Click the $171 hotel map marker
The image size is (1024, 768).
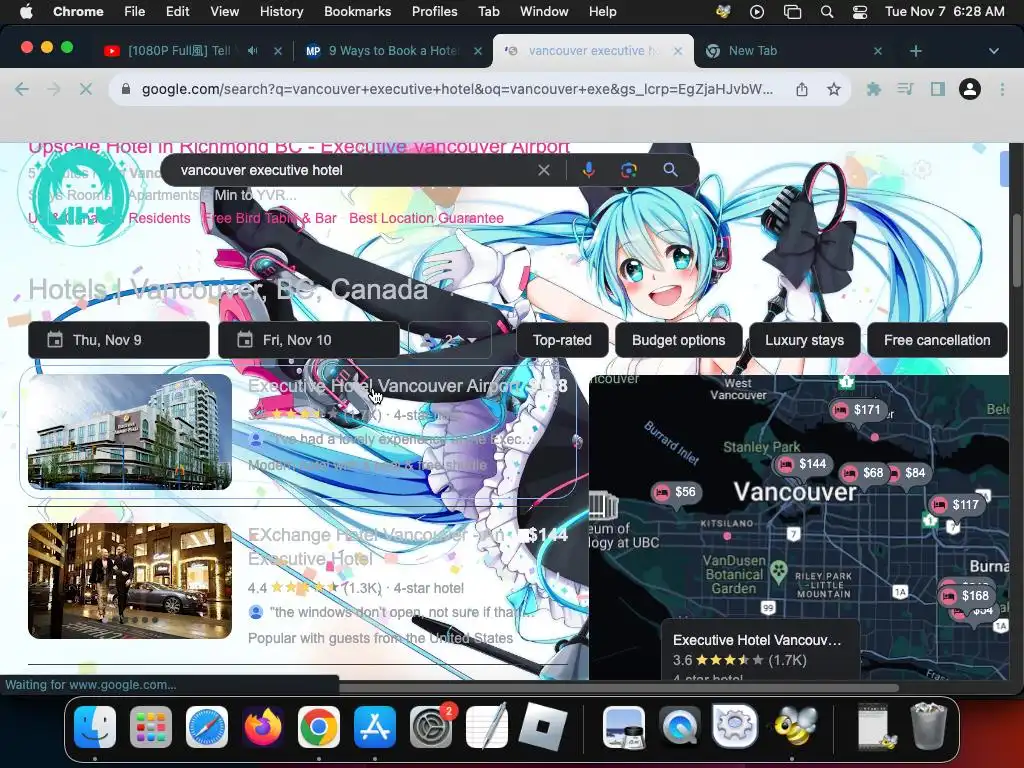[858, 410]
